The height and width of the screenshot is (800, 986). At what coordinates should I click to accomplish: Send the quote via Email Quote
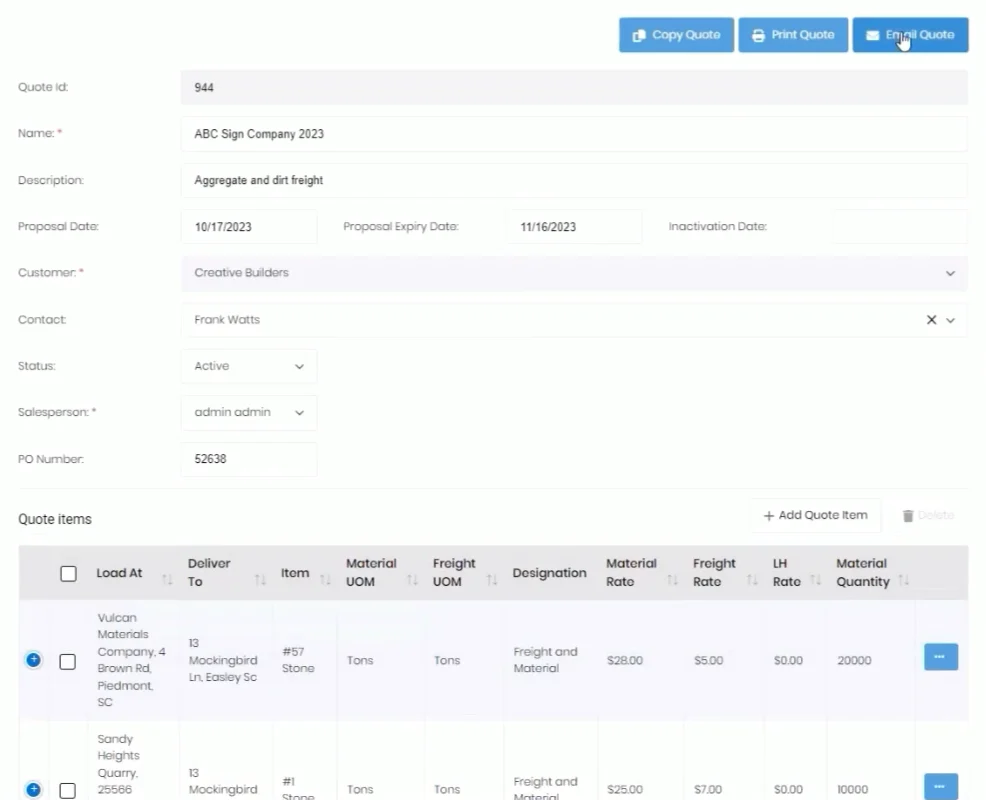(x=910, y=35)
